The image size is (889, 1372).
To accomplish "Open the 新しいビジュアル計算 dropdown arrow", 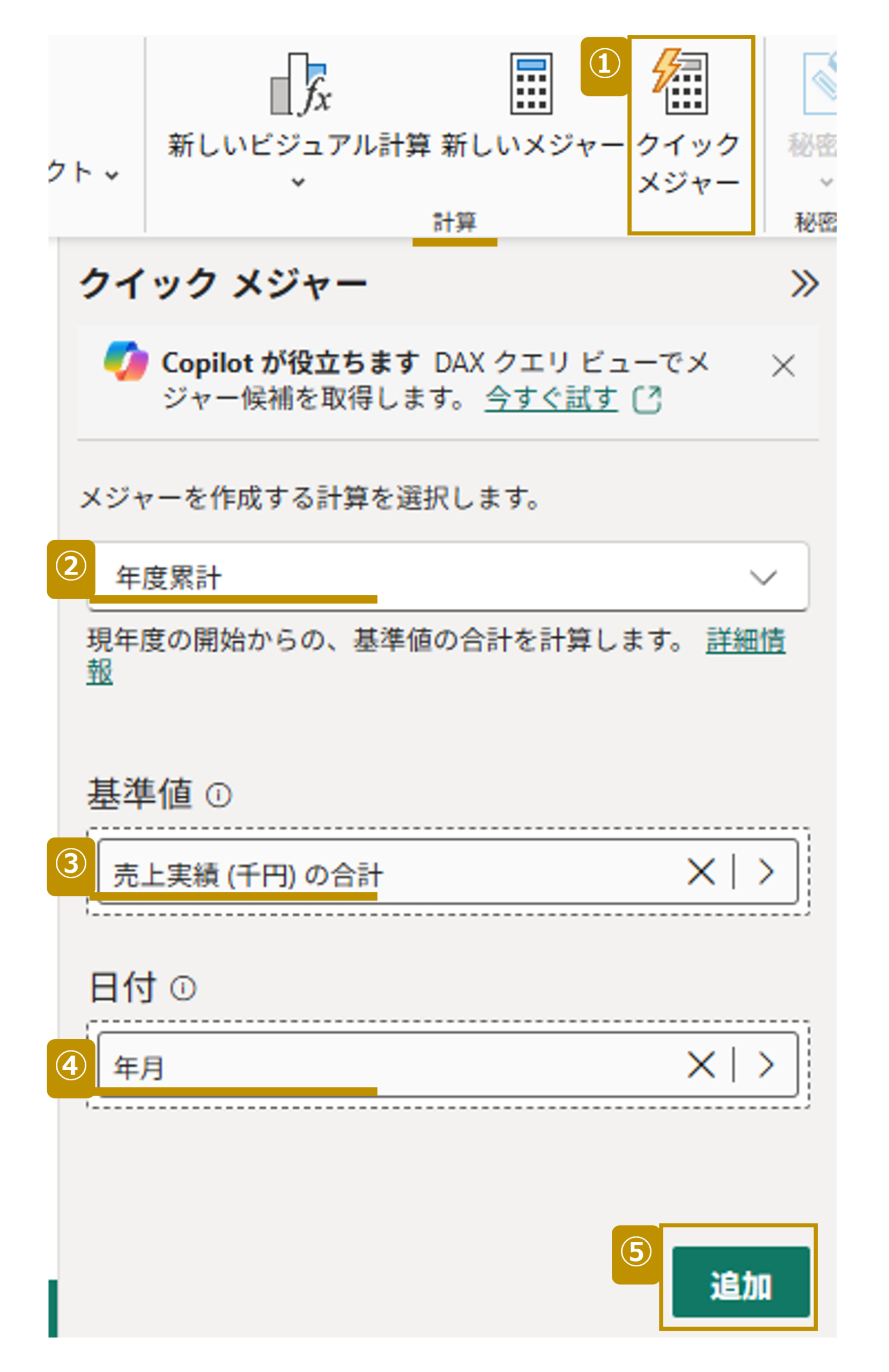I will click(298, 183).
